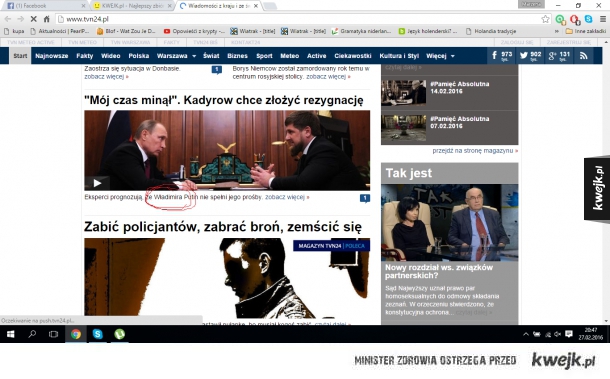
Task: Click the red extension icon in toolbar
Action: (x=574, y=19)
